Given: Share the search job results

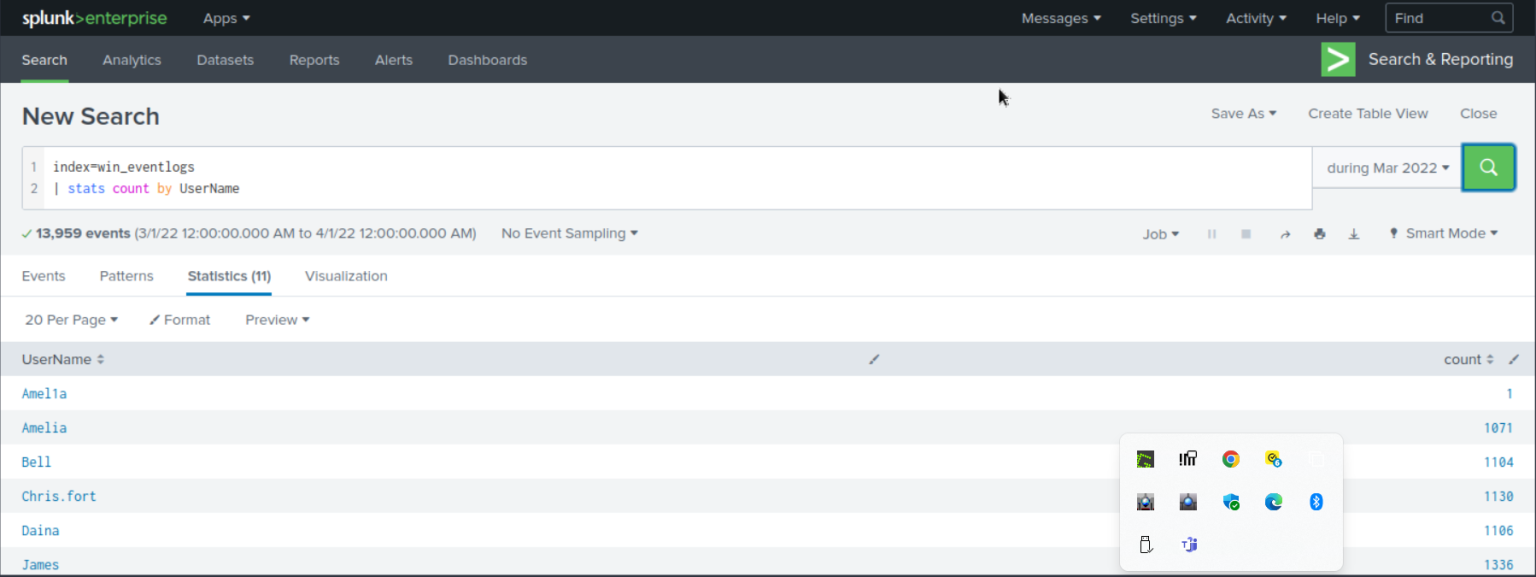Looking at the screenshot, I should point(1285,233).
